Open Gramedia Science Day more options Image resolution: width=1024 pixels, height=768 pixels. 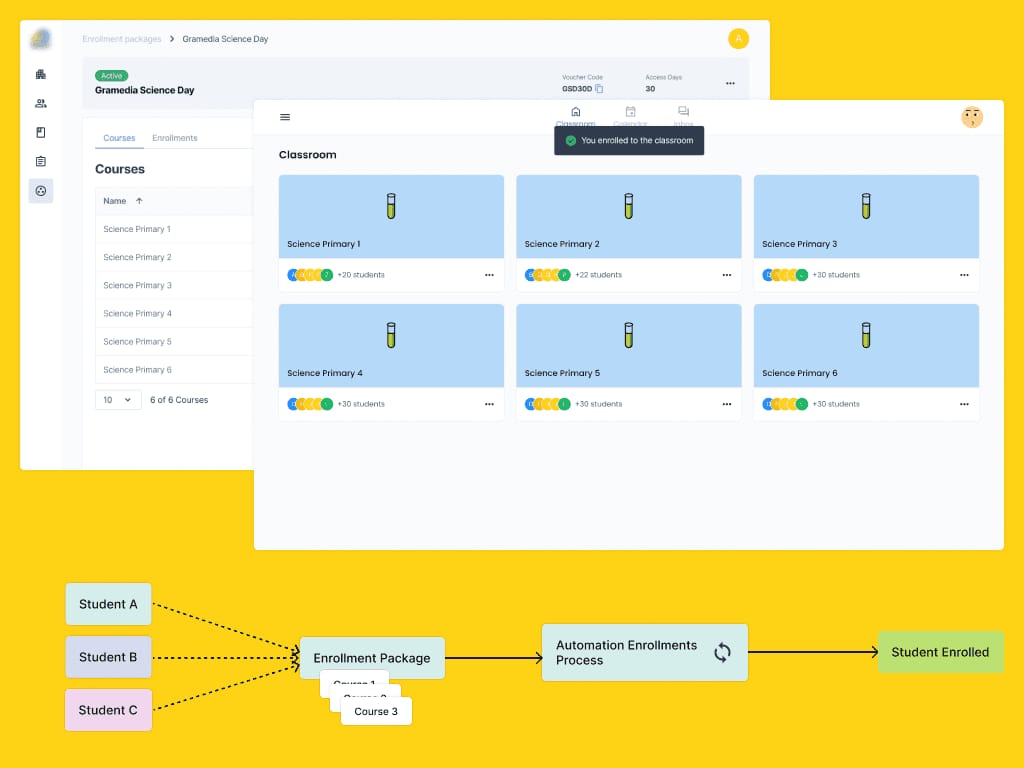[730, 84]
